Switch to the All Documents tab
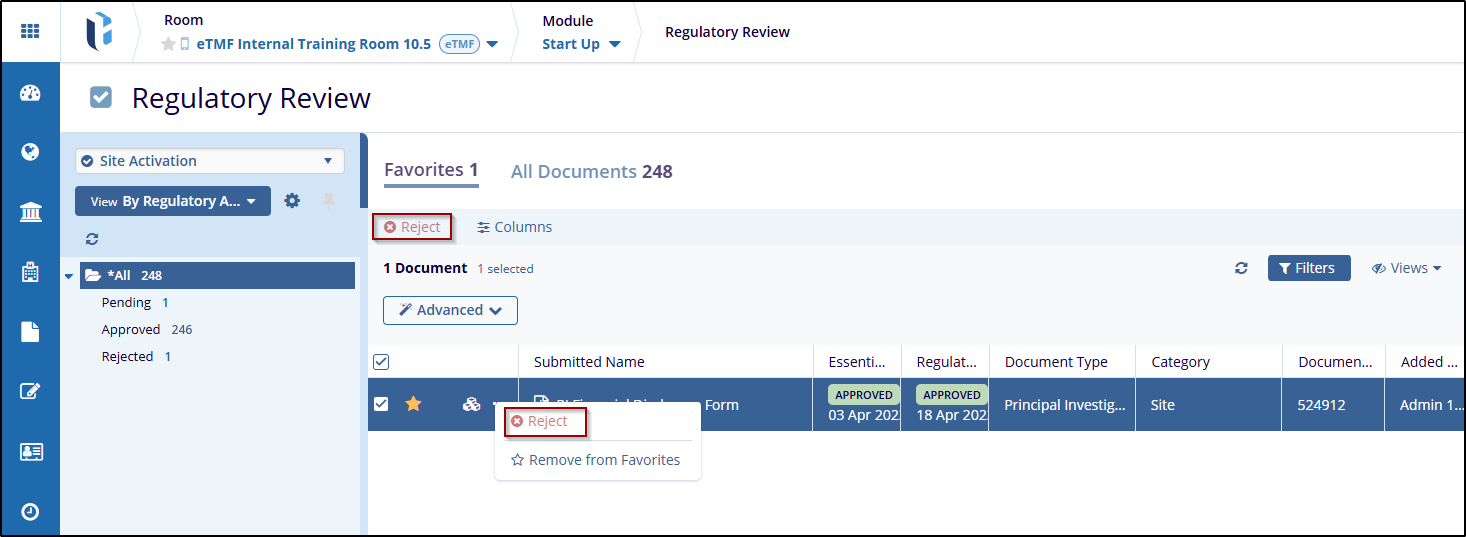The width and height of the screenshot is (1466, 537). (591, 172)
